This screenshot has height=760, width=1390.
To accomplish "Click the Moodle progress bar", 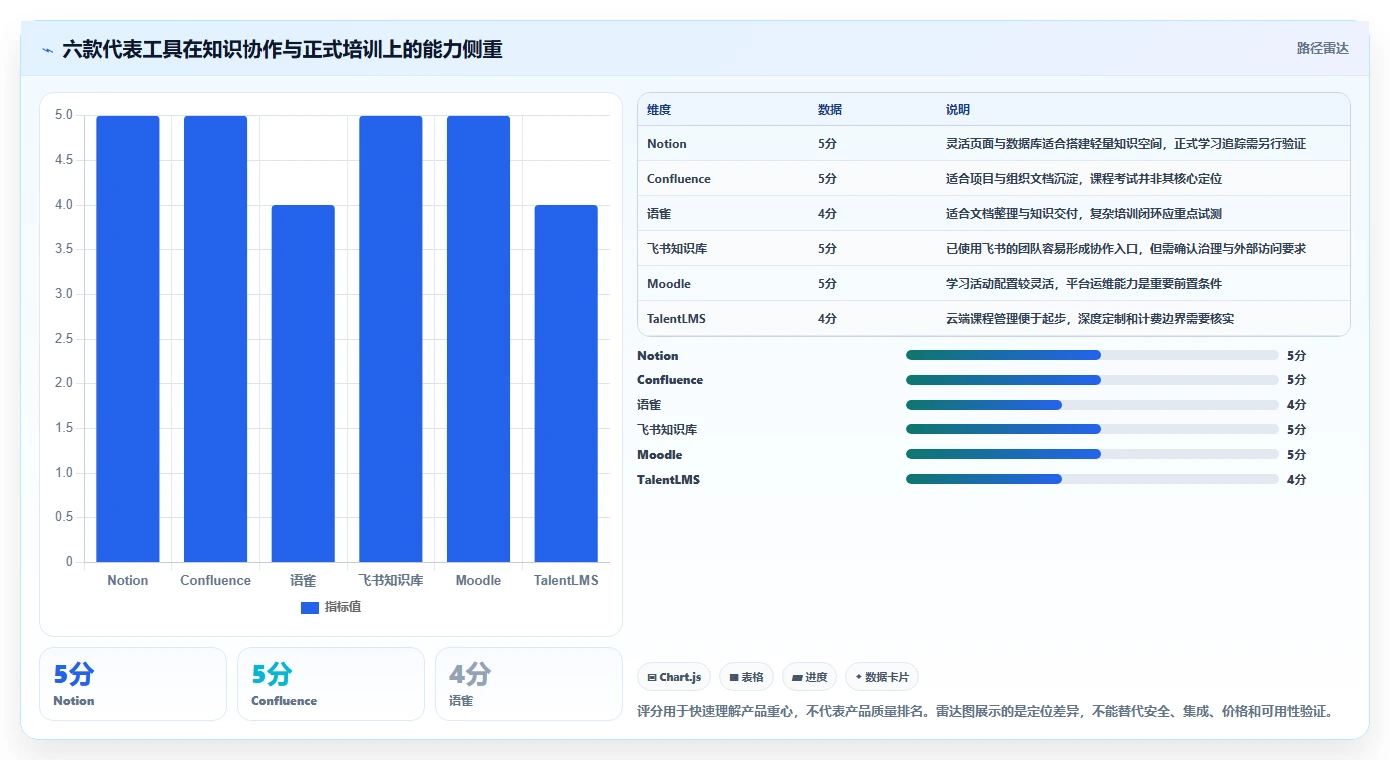I will point(1092,455).
